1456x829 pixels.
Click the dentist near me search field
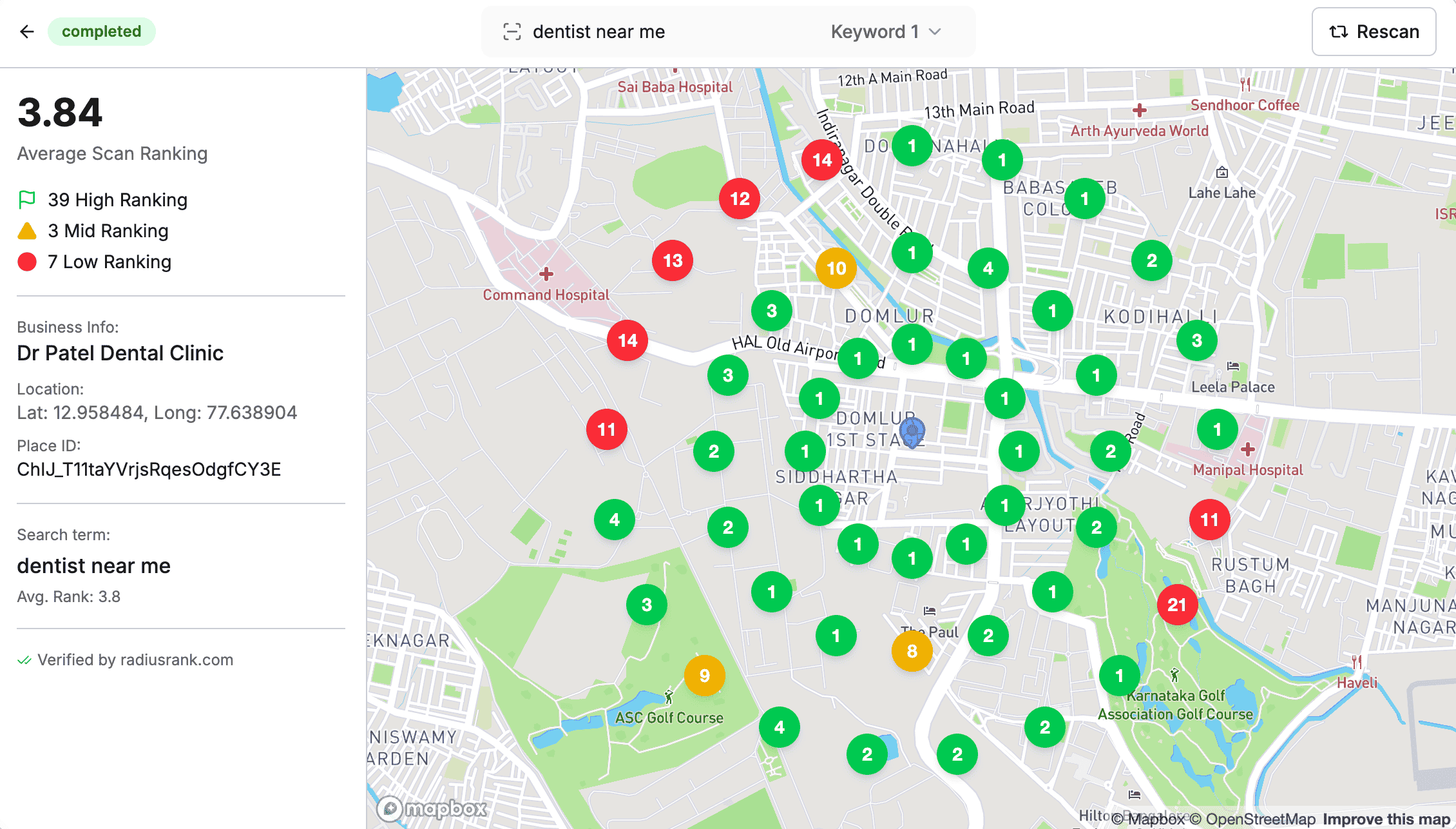pyautogui.click(x=599, y=32)
